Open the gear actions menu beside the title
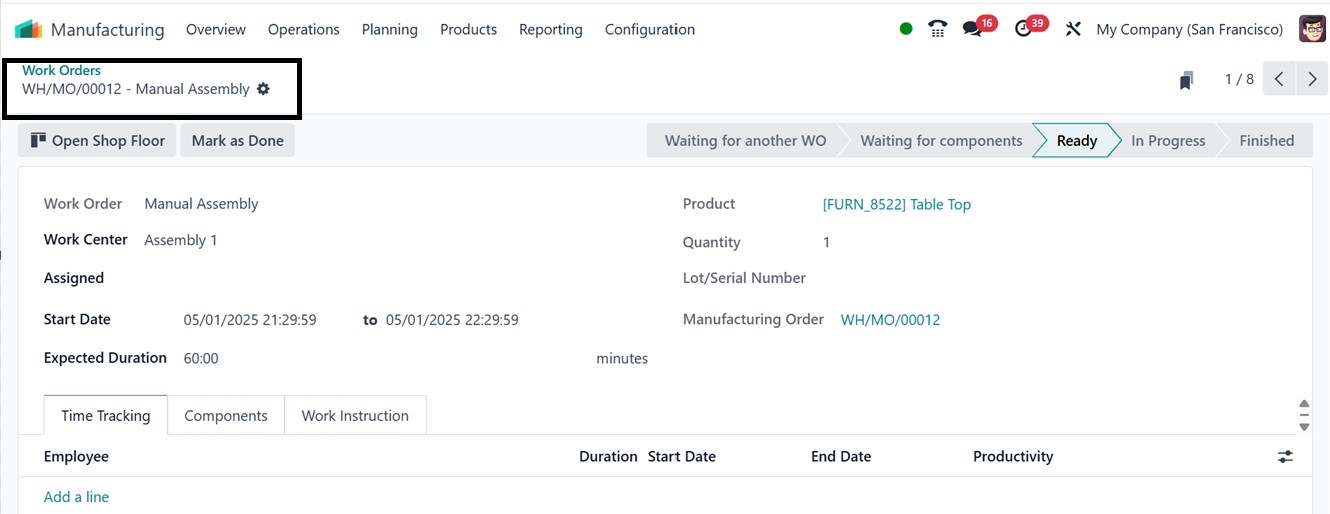The image size is (1330, 514). click(263, 89)
